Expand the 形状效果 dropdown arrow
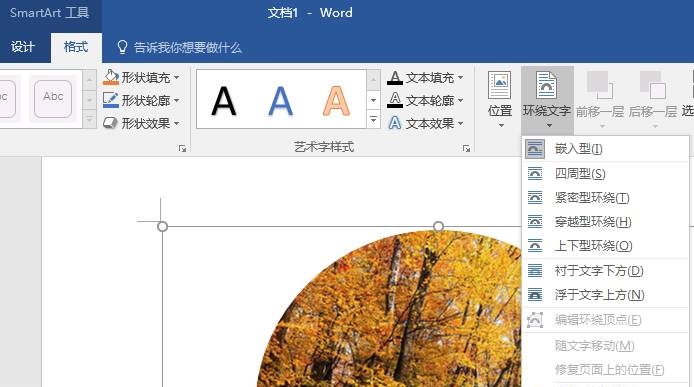The image size is (694, 387). click(177, 124)
